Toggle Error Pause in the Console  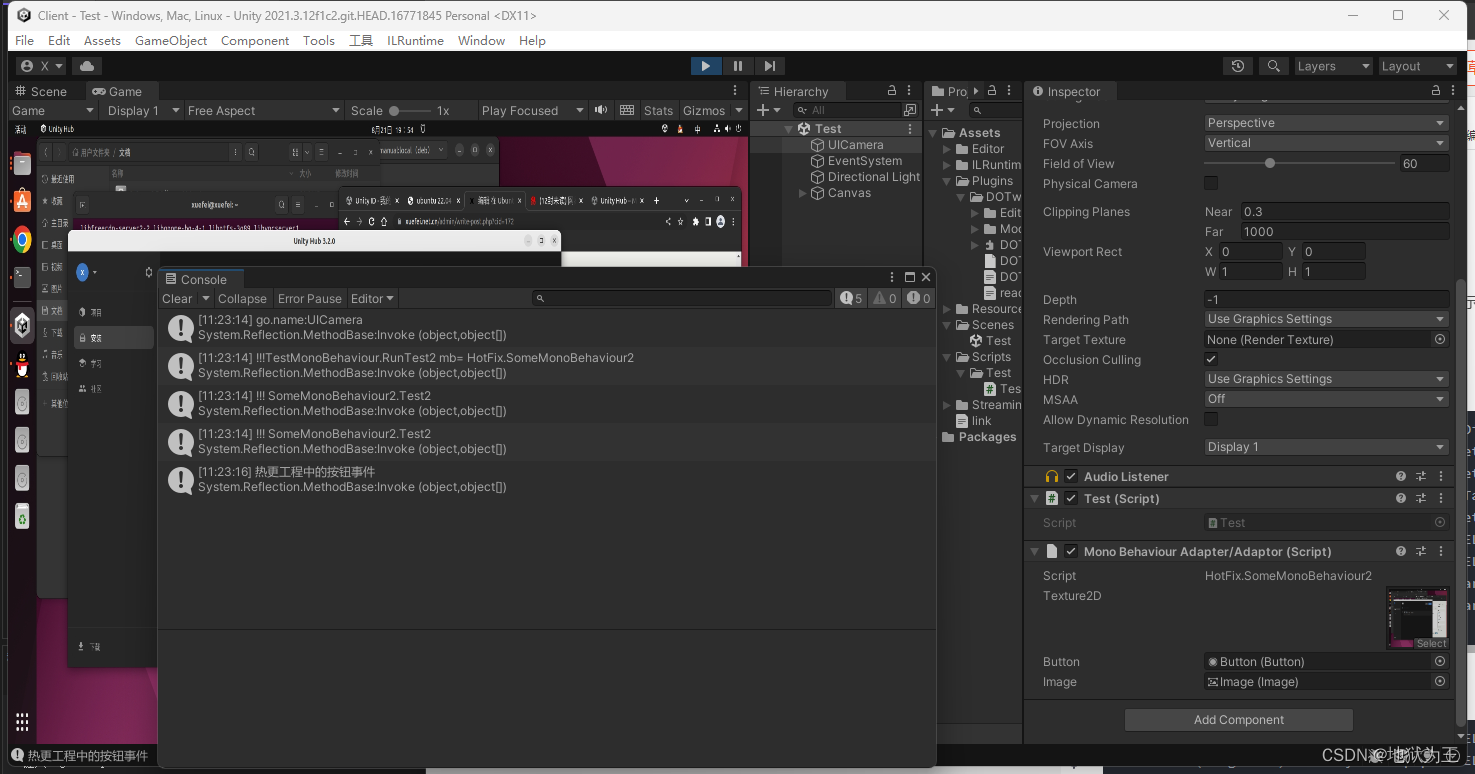[310, 298]
